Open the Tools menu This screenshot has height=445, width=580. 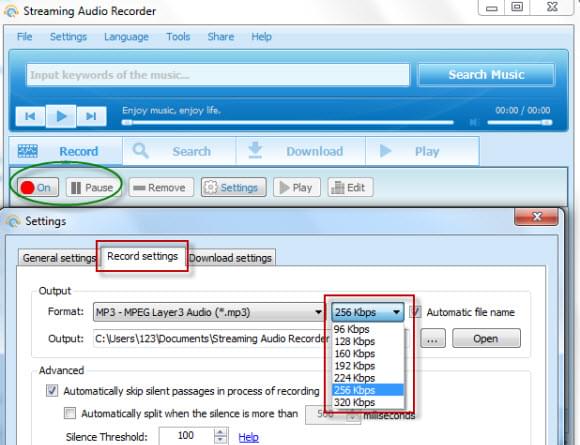point(178,37)
